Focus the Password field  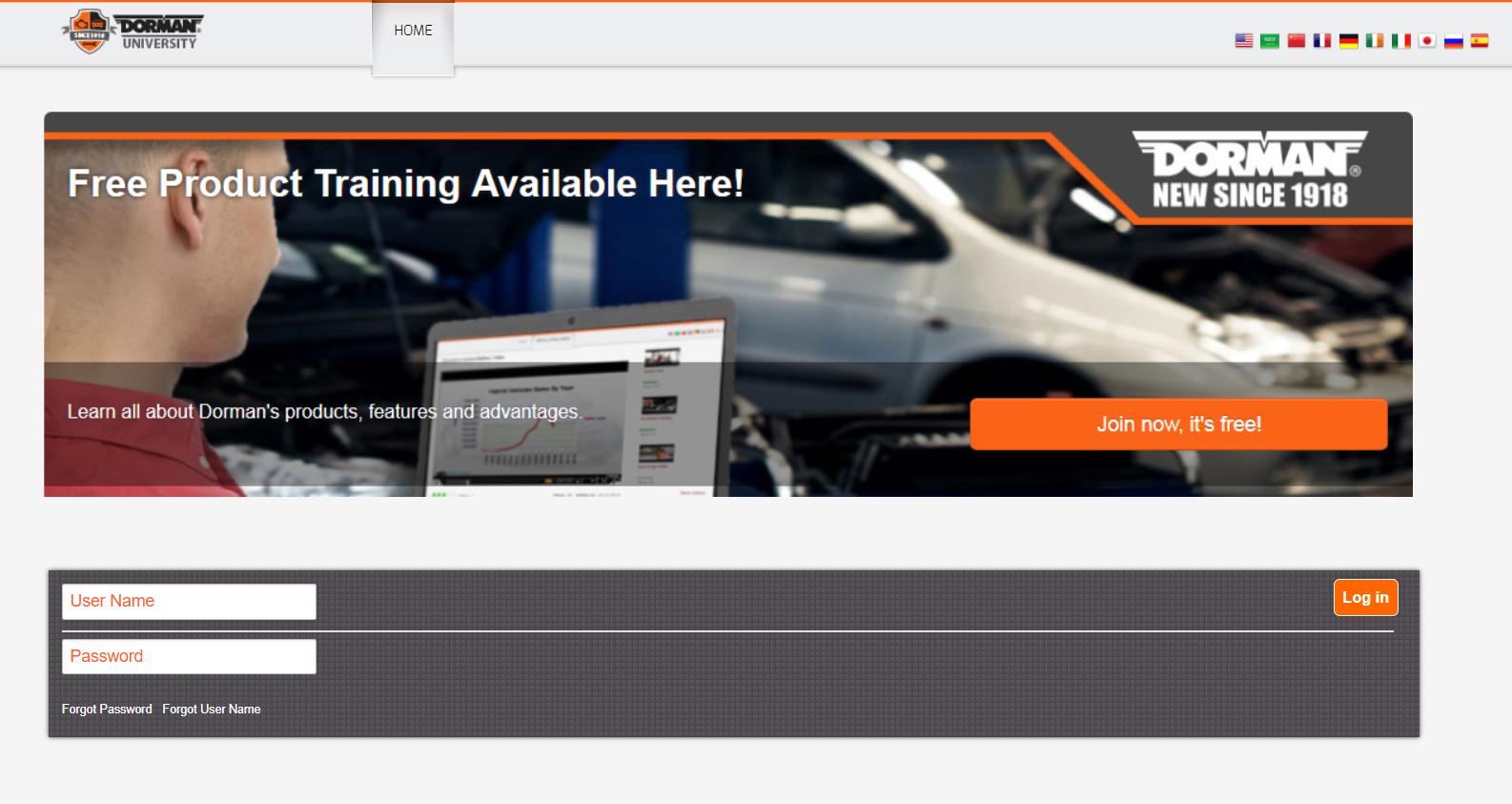click(189, 657)
